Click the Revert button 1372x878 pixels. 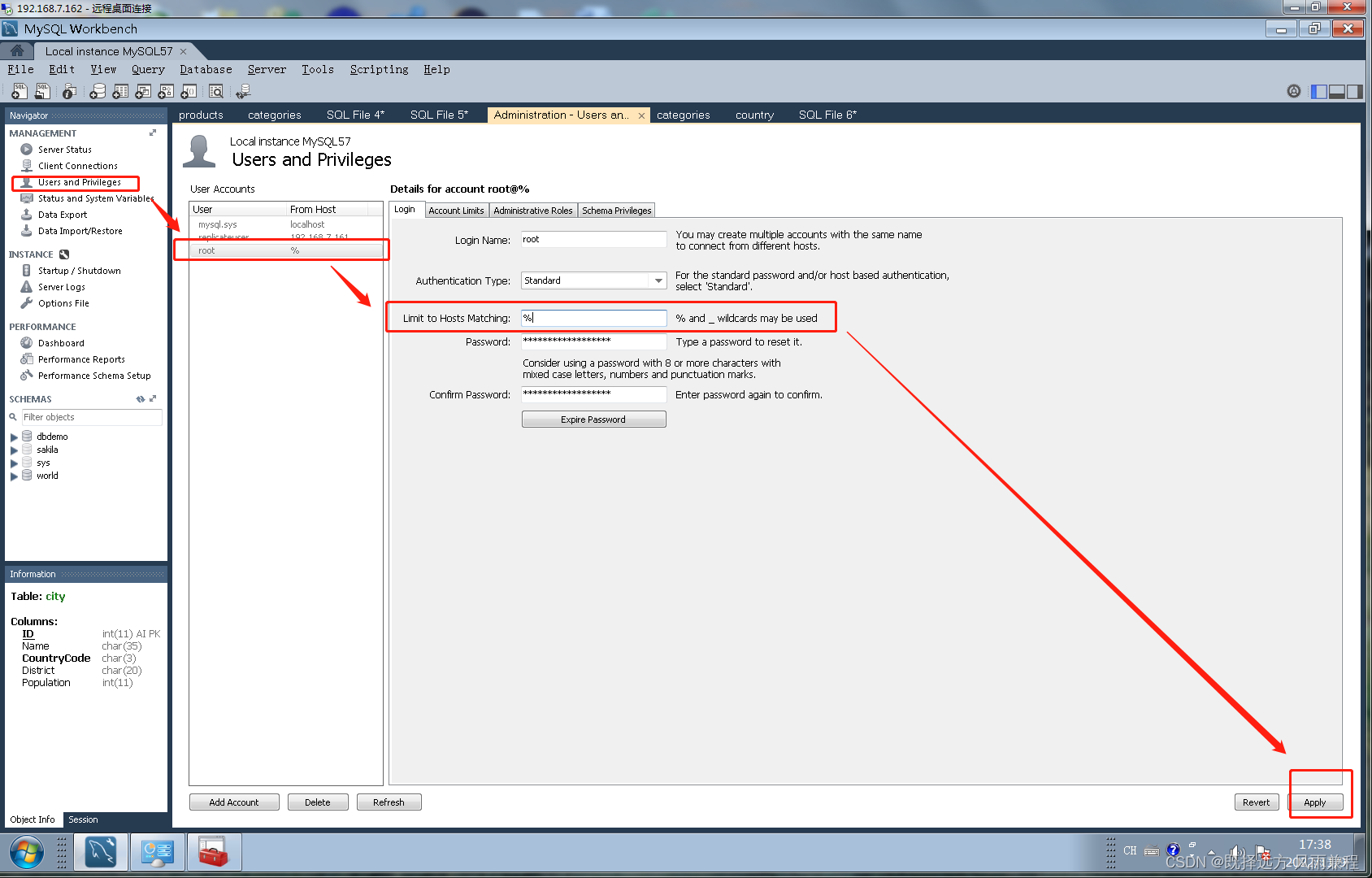(1256, 802)
